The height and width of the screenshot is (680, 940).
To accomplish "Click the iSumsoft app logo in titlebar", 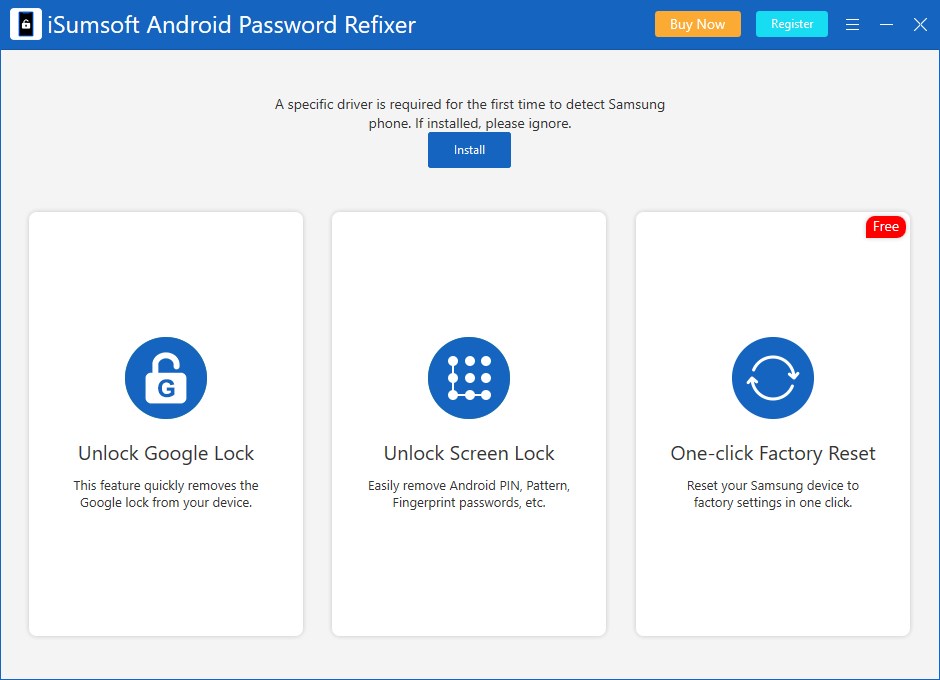I will pyautogui.click(x=24, y=23).
